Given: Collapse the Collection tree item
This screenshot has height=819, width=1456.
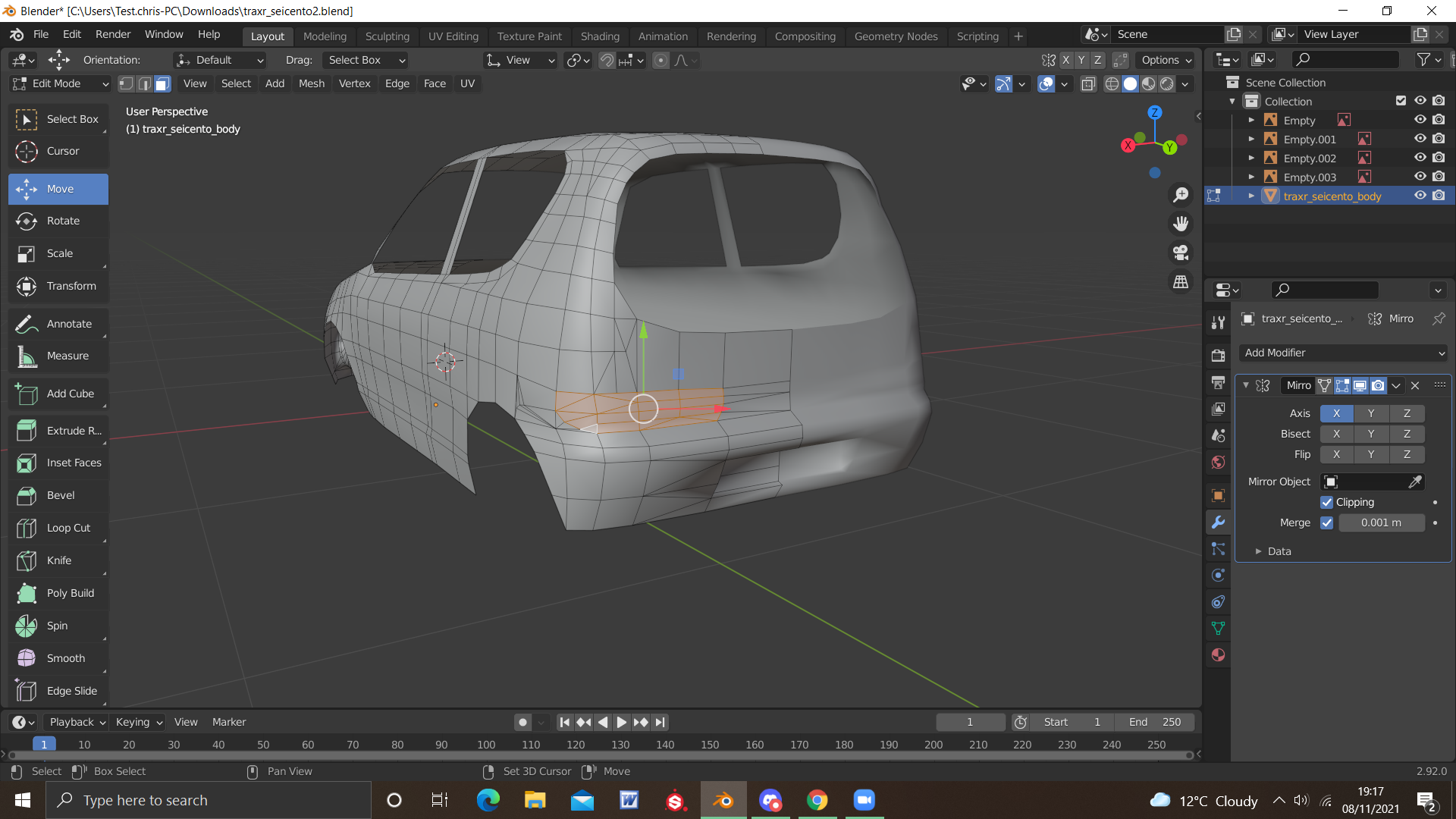Looking at the screenshot, I should pos(1232,101).
